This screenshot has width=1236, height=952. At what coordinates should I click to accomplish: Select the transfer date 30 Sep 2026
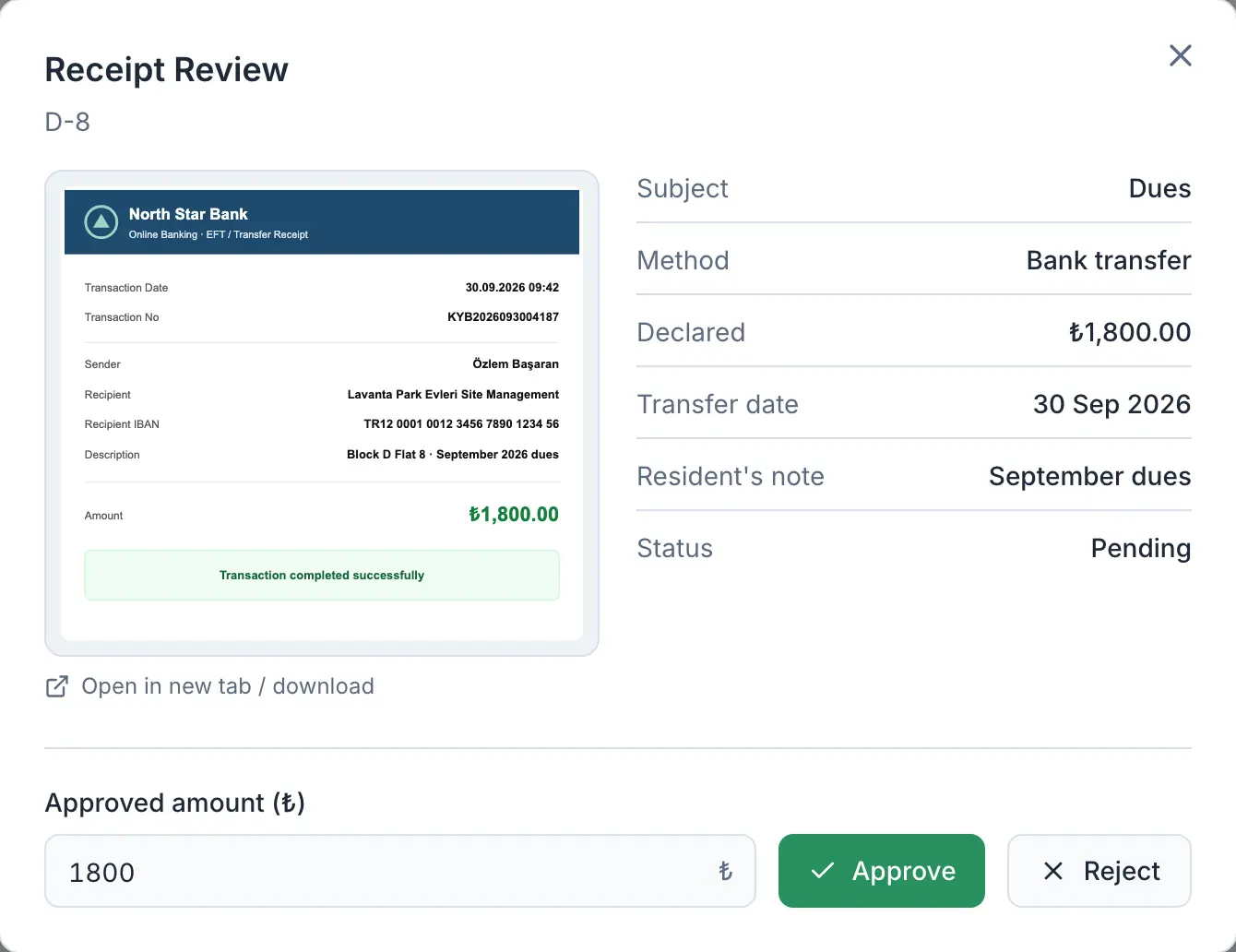pos(1112,404)
